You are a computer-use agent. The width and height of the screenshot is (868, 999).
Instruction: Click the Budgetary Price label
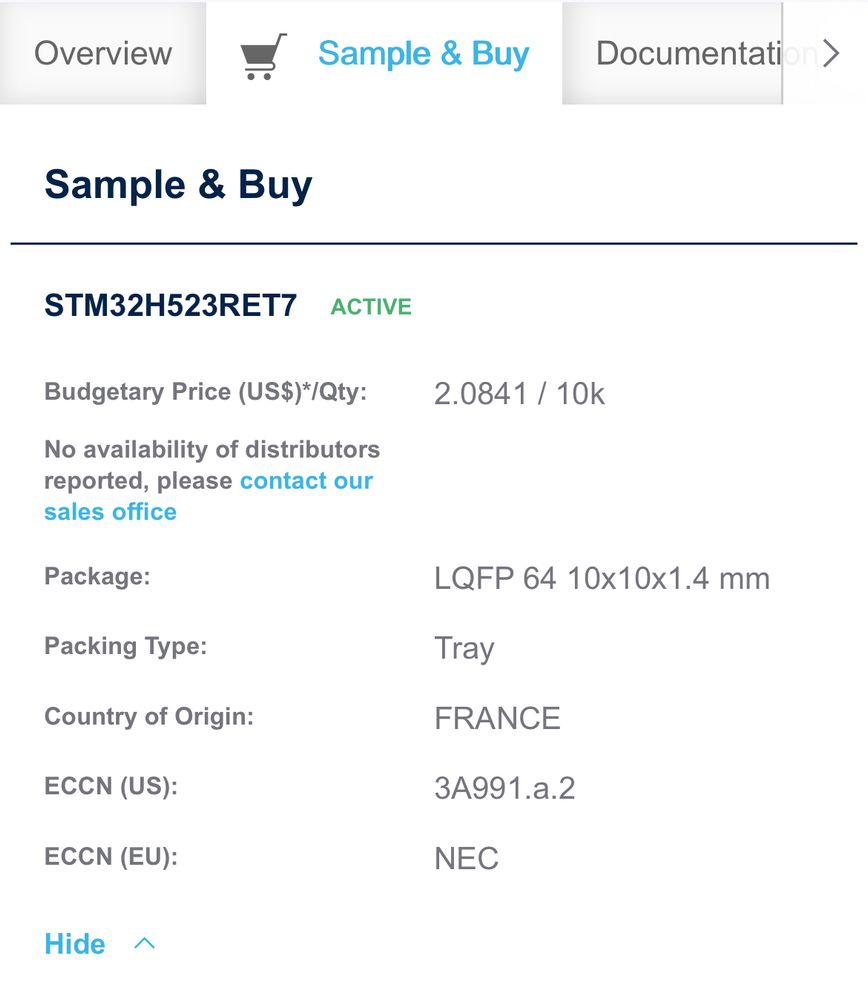pyautogui.click(x=206, y=392)
